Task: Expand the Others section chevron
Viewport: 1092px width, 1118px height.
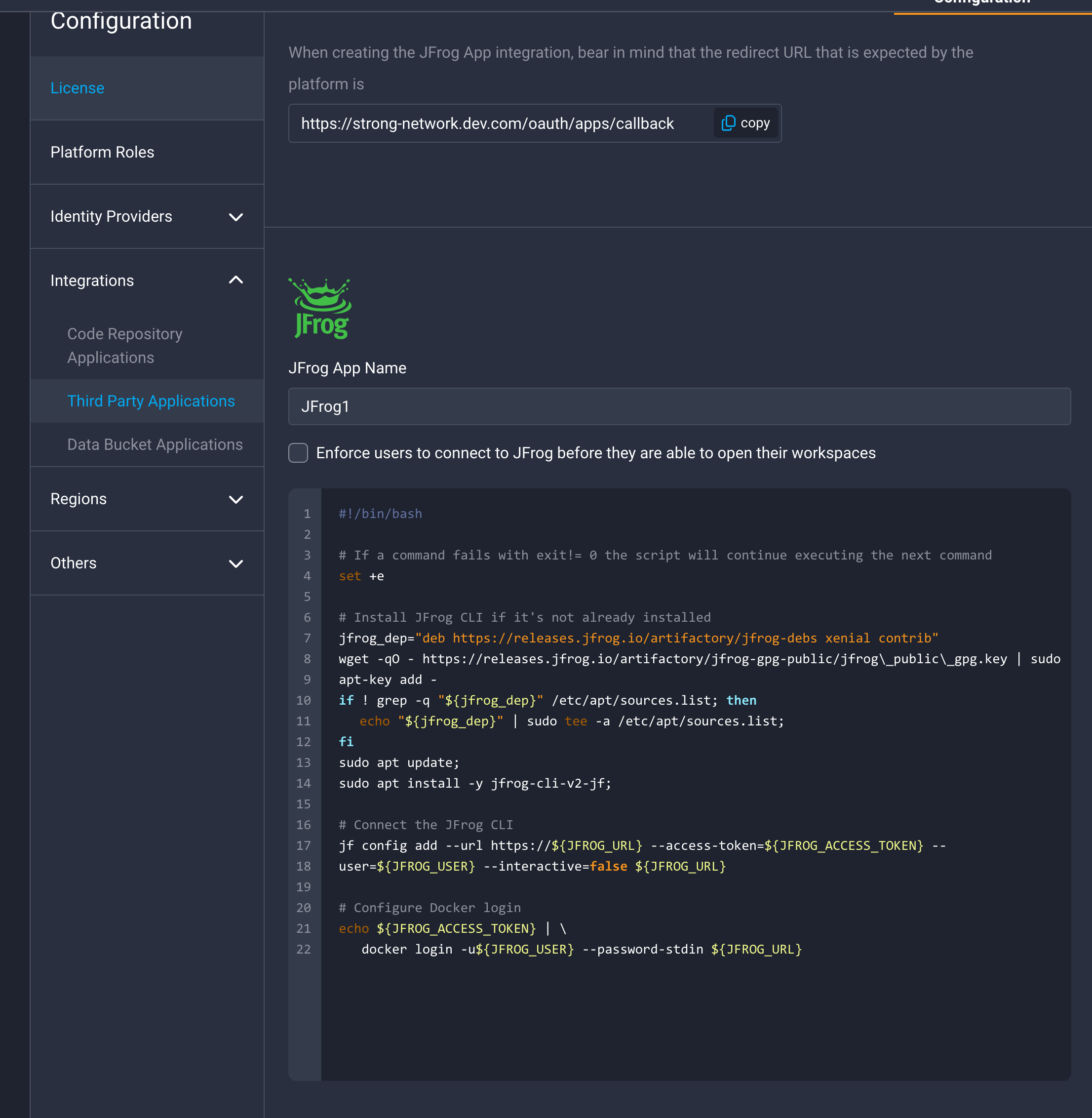Action: pyautogui.click(x=235, y=563)
